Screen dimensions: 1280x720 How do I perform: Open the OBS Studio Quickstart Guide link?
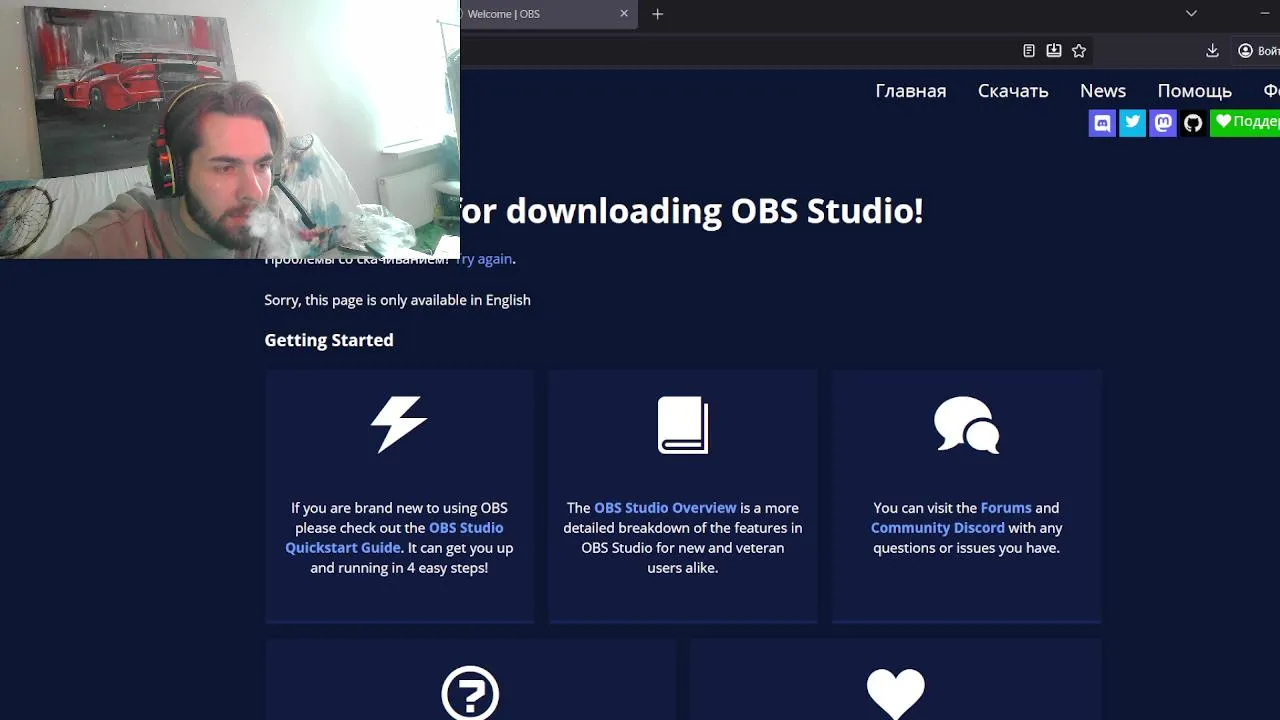tap(394, 538)
